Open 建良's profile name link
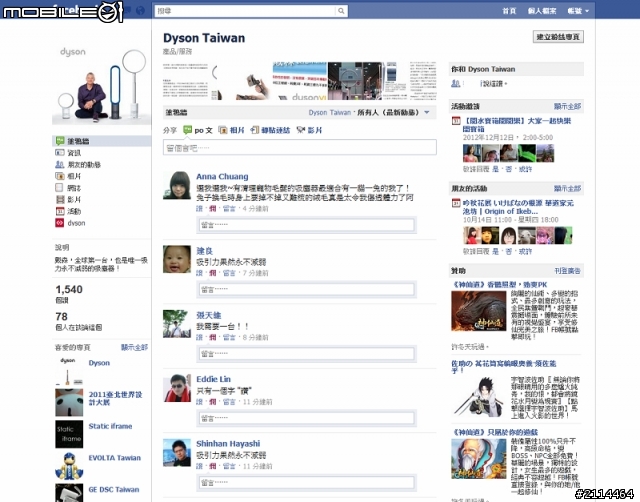640x502 pixels. (204, 251)
